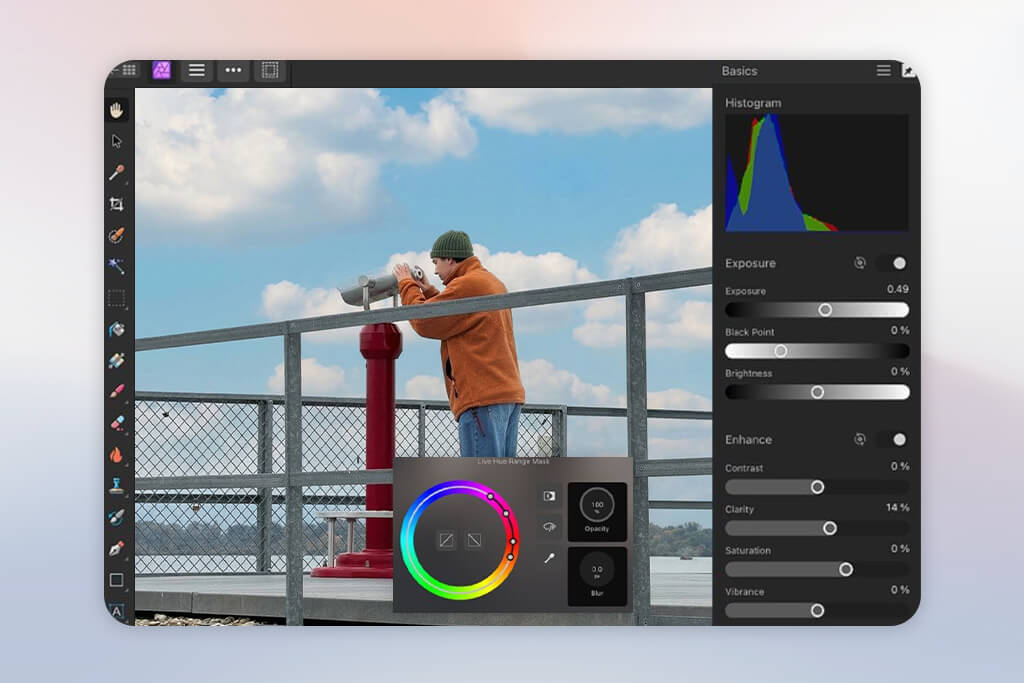Open the Basics panel list menu
The width and height of the screenshot is (1024, 683).
point(883,71)
